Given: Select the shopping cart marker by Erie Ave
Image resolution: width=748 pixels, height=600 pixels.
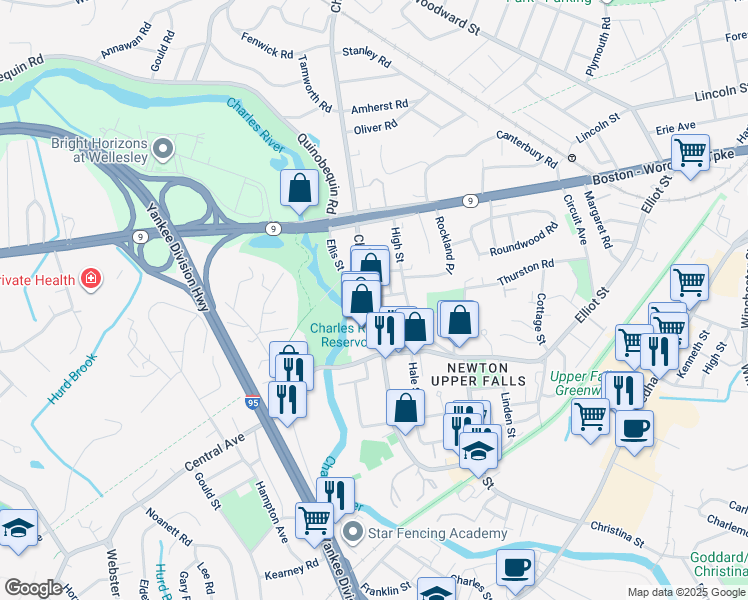Looking at the screenshot, I should [690, 154].
